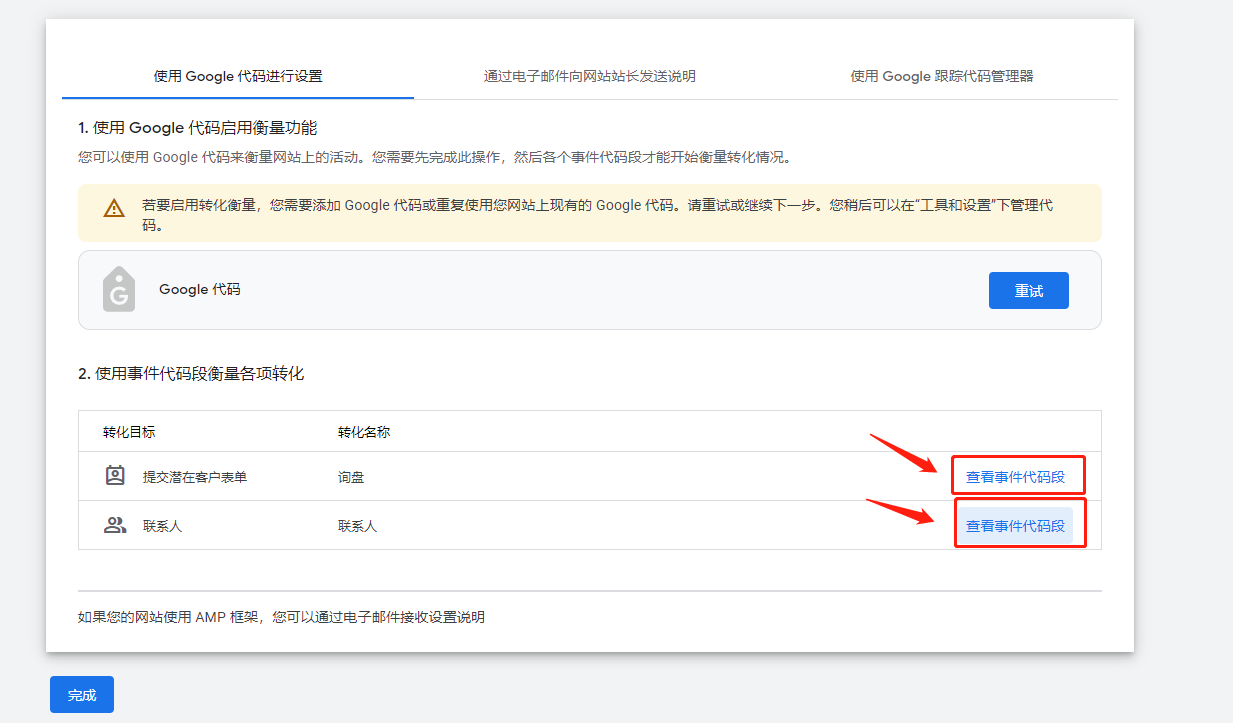This screenshot has width=1233, height=723.
Task: Click the Google 代码 label in the card
Action: tap(200, 289)
